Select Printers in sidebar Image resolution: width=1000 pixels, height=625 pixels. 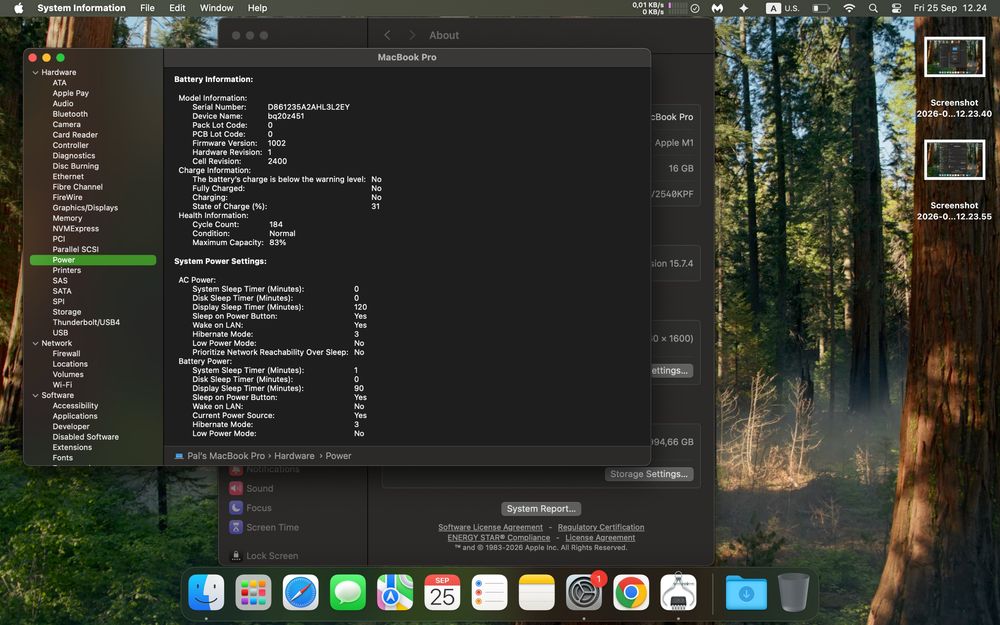pos(66,270)
